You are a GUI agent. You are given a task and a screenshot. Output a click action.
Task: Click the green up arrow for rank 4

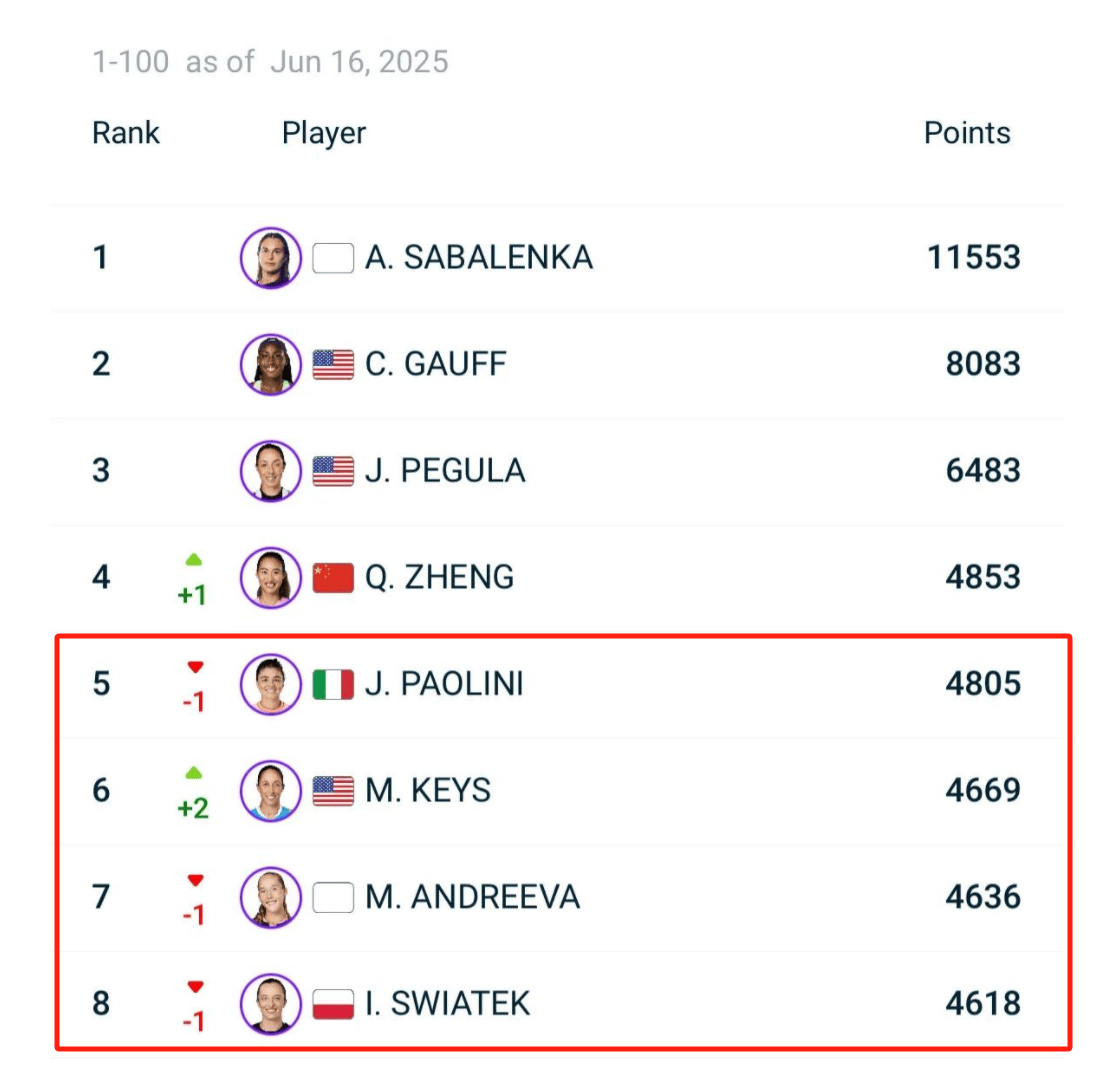click(x=193, y=560)
